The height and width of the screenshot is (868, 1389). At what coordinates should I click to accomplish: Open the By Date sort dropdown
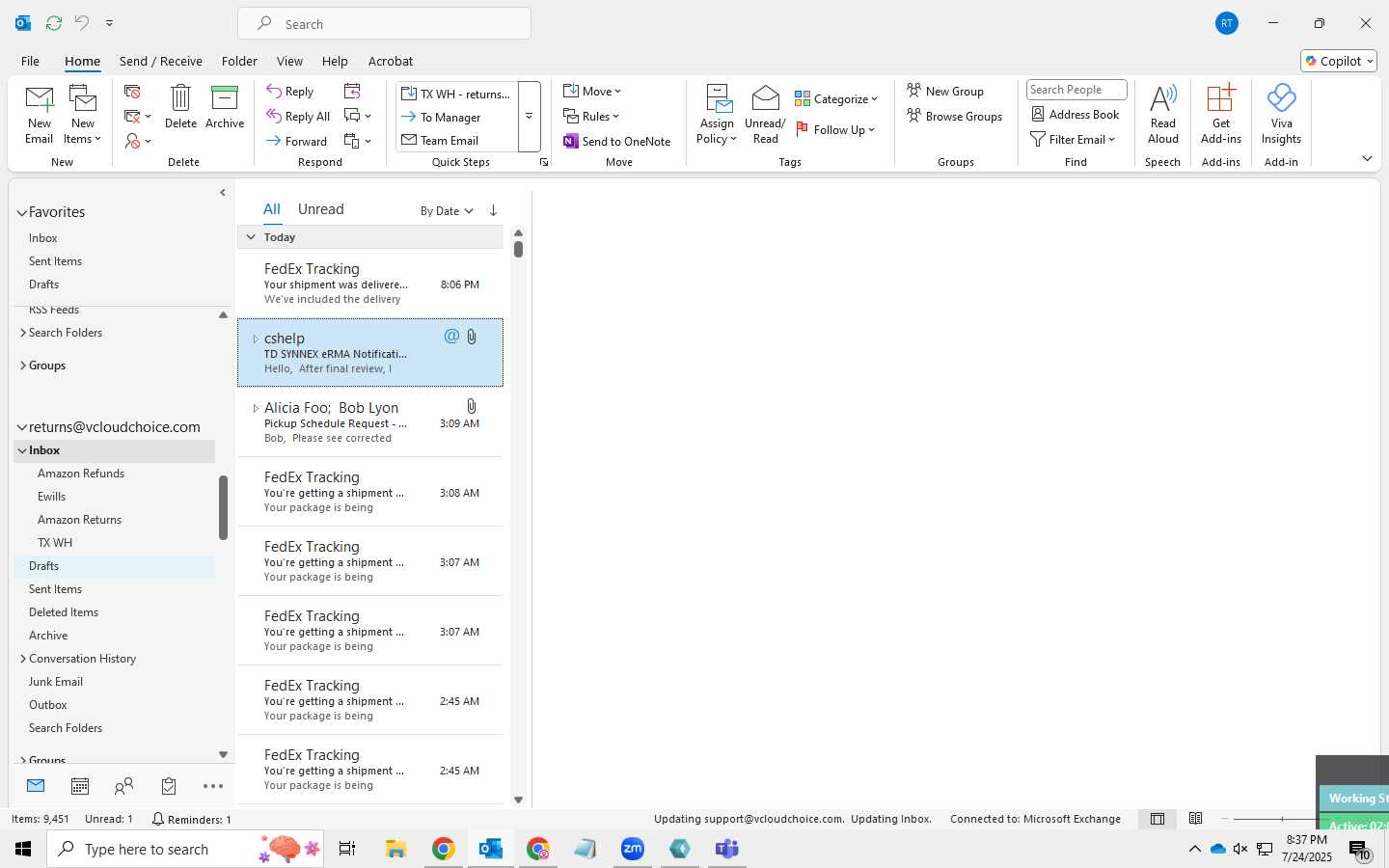447,211
